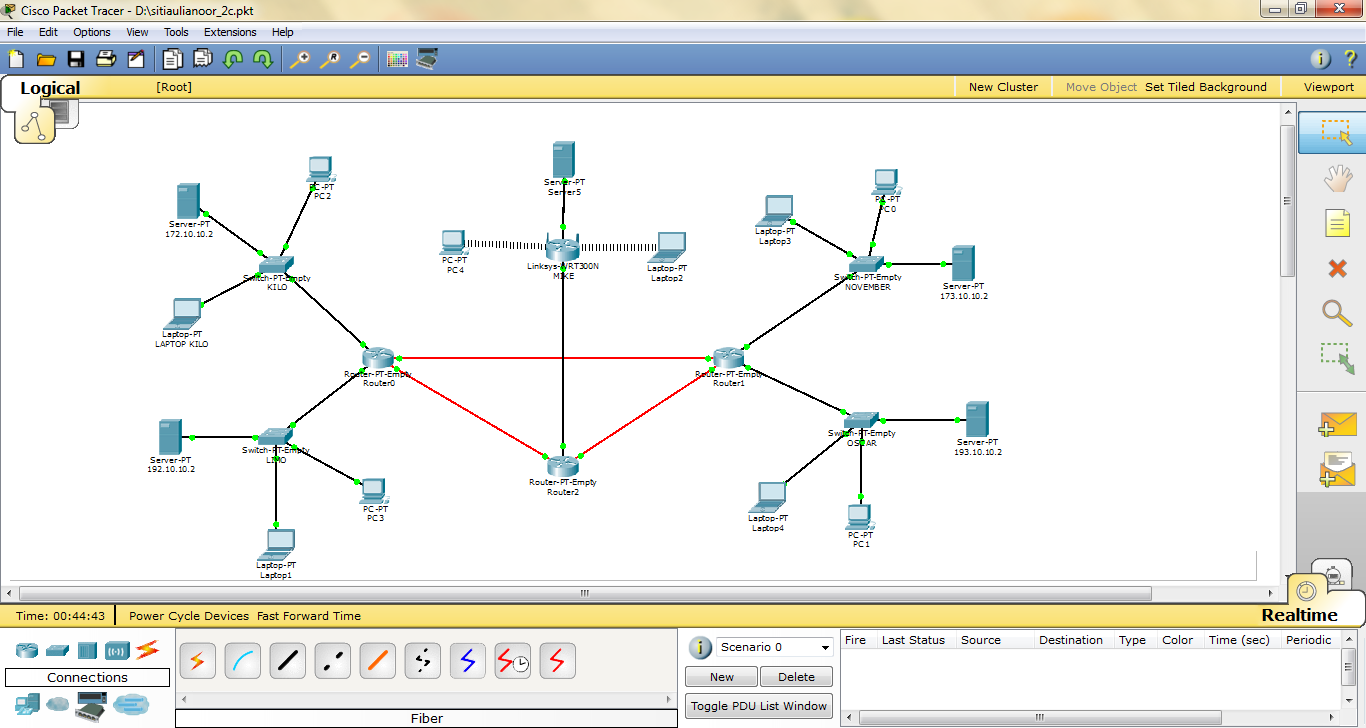Save the network with the floppy icon
1366x728 pixels.
76,59
